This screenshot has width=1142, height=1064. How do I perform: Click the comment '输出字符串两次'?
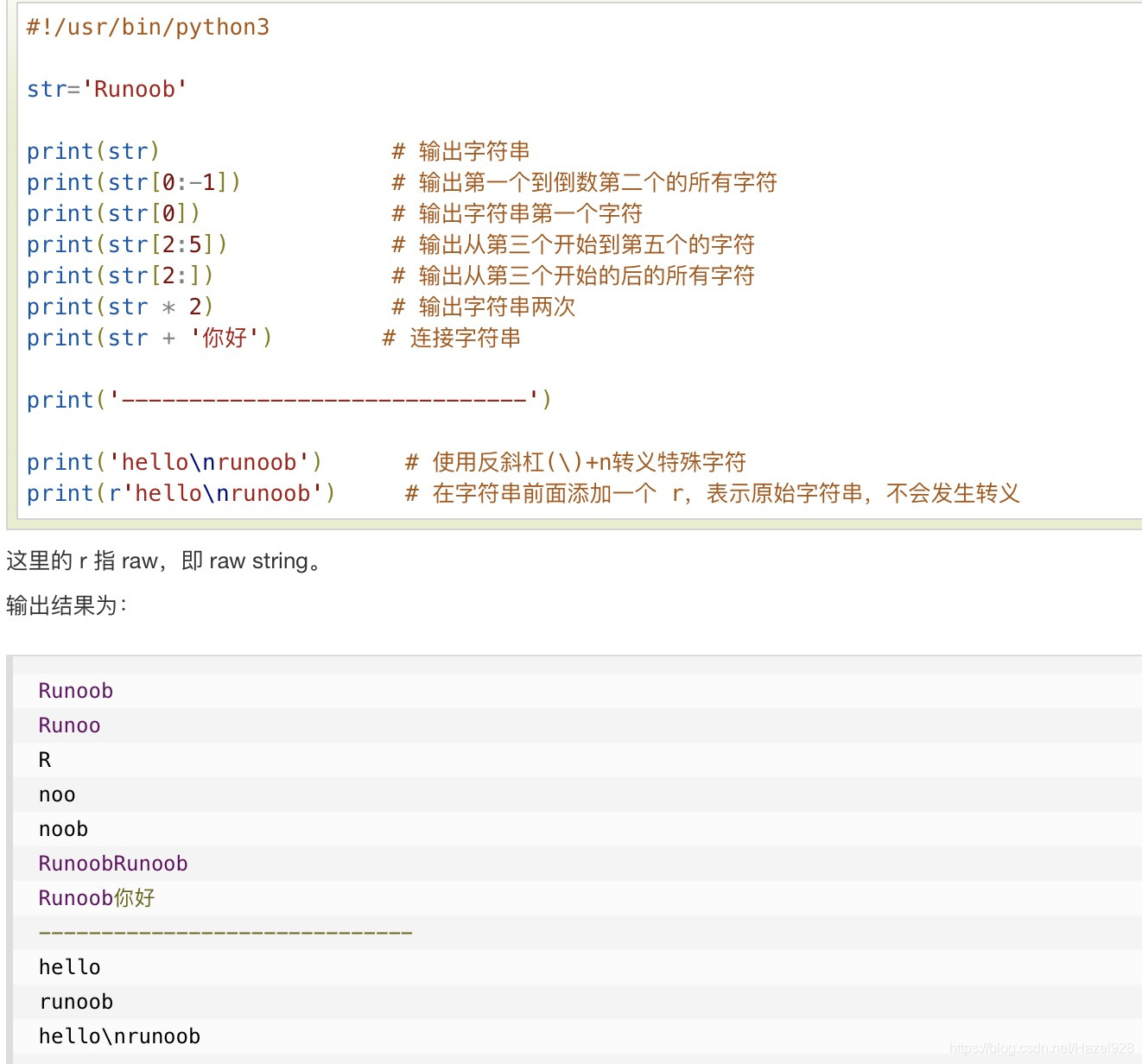coord(497,307)
